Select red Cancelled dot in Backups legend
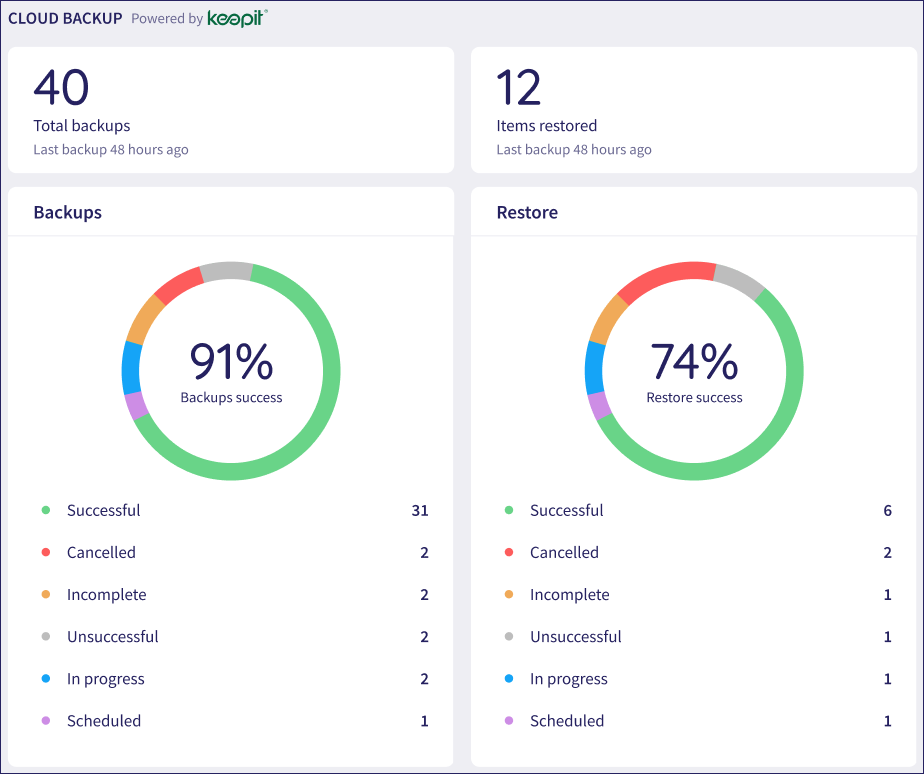The width and height of the screenshot is (924, 774). [46, 552]
